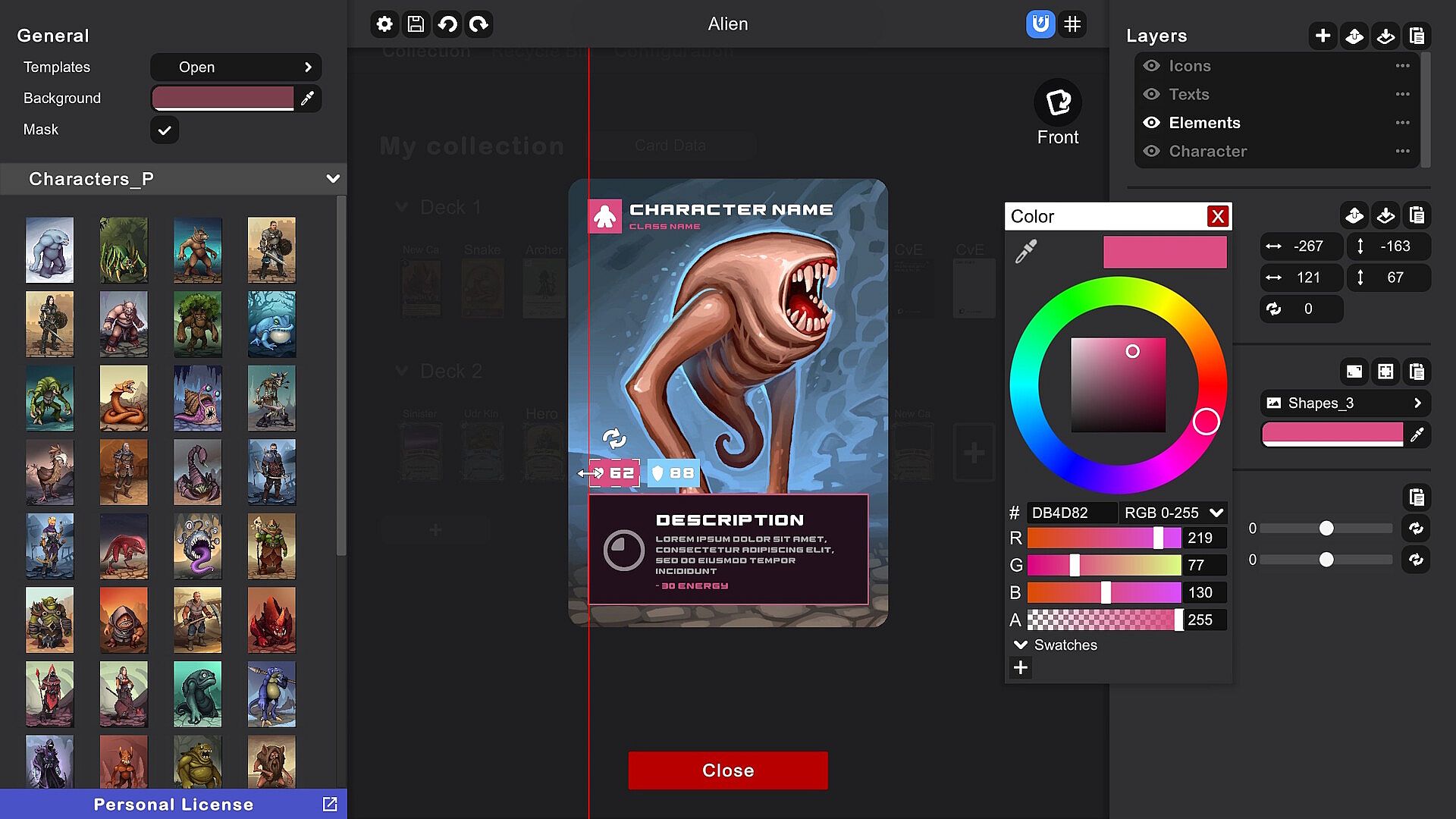Click the settings gear icon

click(384, 24)
